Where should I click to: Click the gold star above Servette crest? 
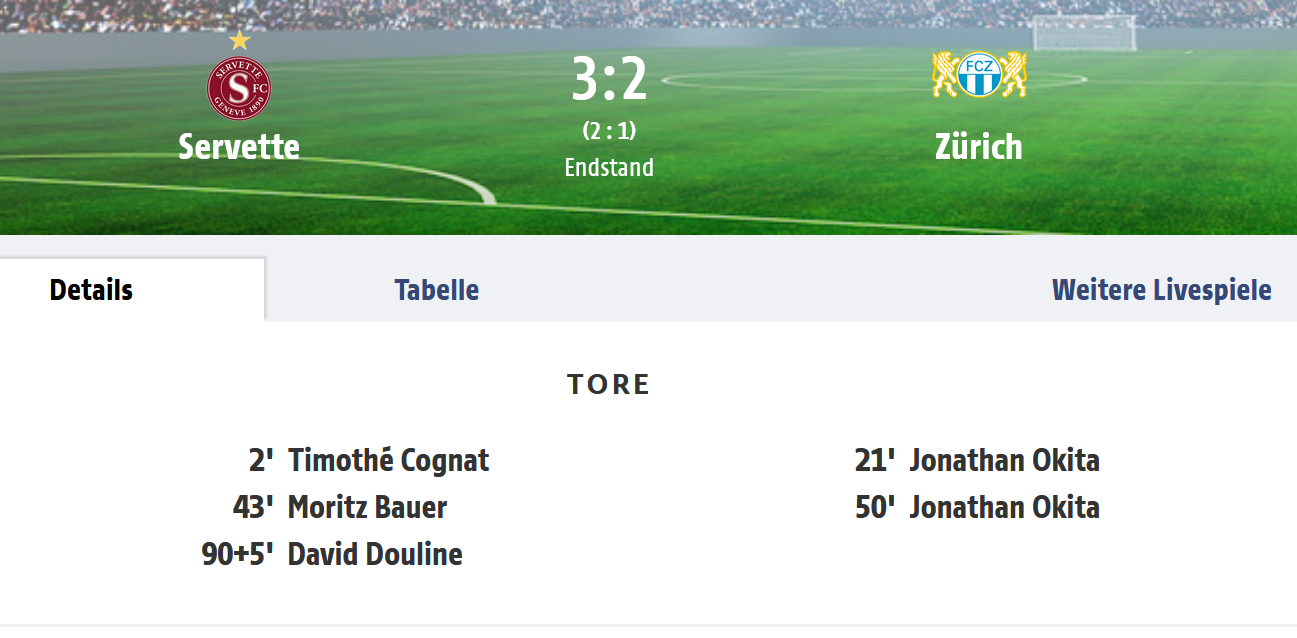(x=239, y=41)
